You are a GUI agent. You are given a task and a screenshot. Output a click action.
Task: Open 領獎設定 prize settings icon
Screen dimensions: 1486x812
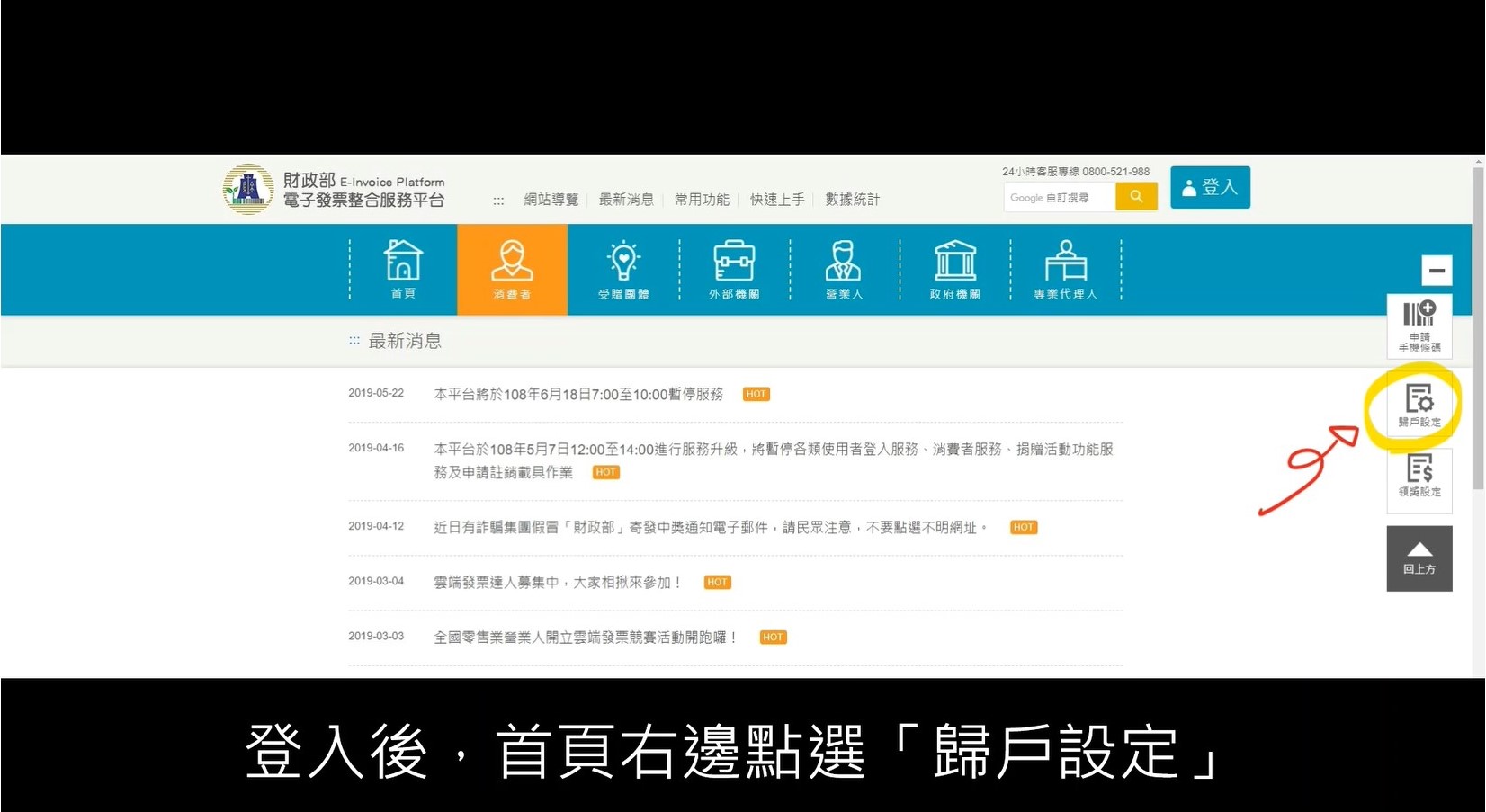pyautogui.click(x=1419, y=475)
